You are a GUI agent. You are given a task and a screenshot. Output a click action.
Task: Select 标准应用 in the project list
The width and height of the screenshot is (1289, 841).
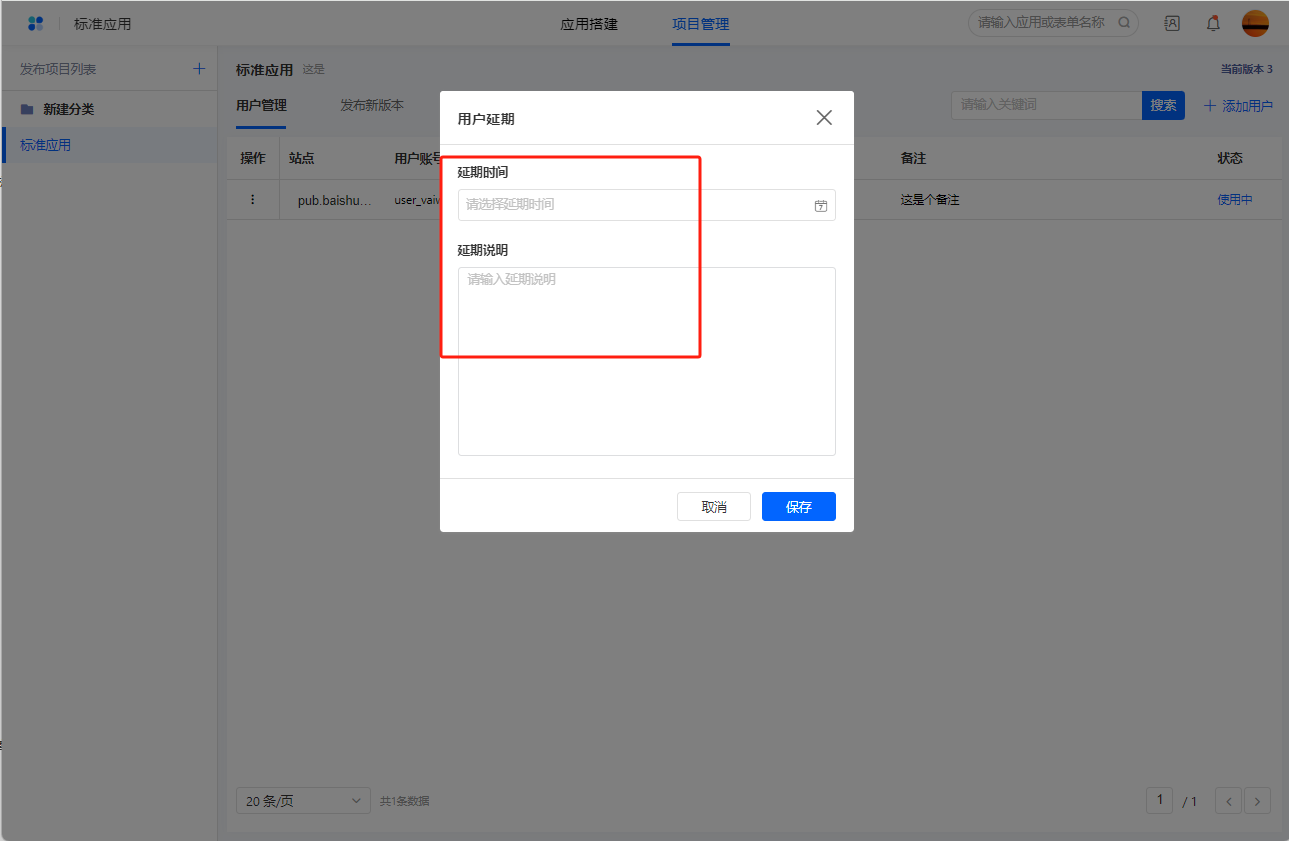pyautogui.click(x=46, y=145)
